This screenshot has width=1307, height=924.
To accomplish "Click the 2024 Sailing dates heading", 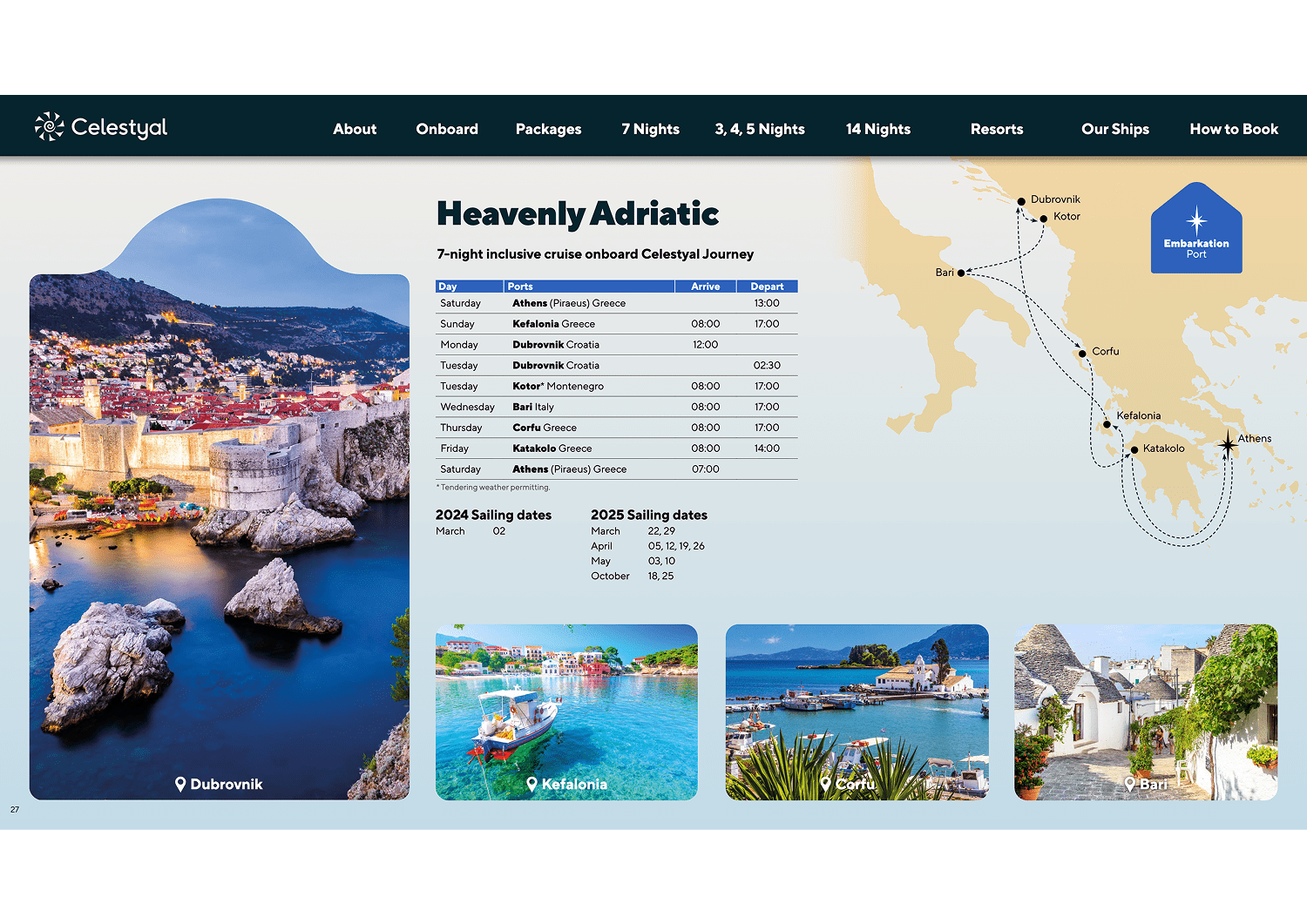I will (x=493, y=515).
